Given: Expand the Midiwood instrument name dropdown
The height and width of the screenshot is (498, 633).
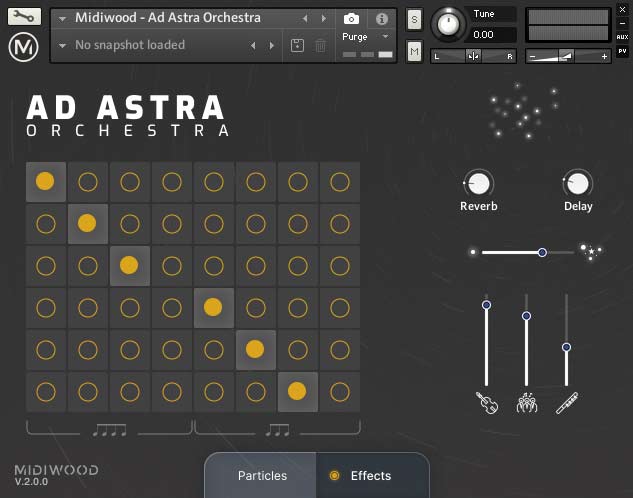Looking at the screenshot, I should (x=63, y=18).
